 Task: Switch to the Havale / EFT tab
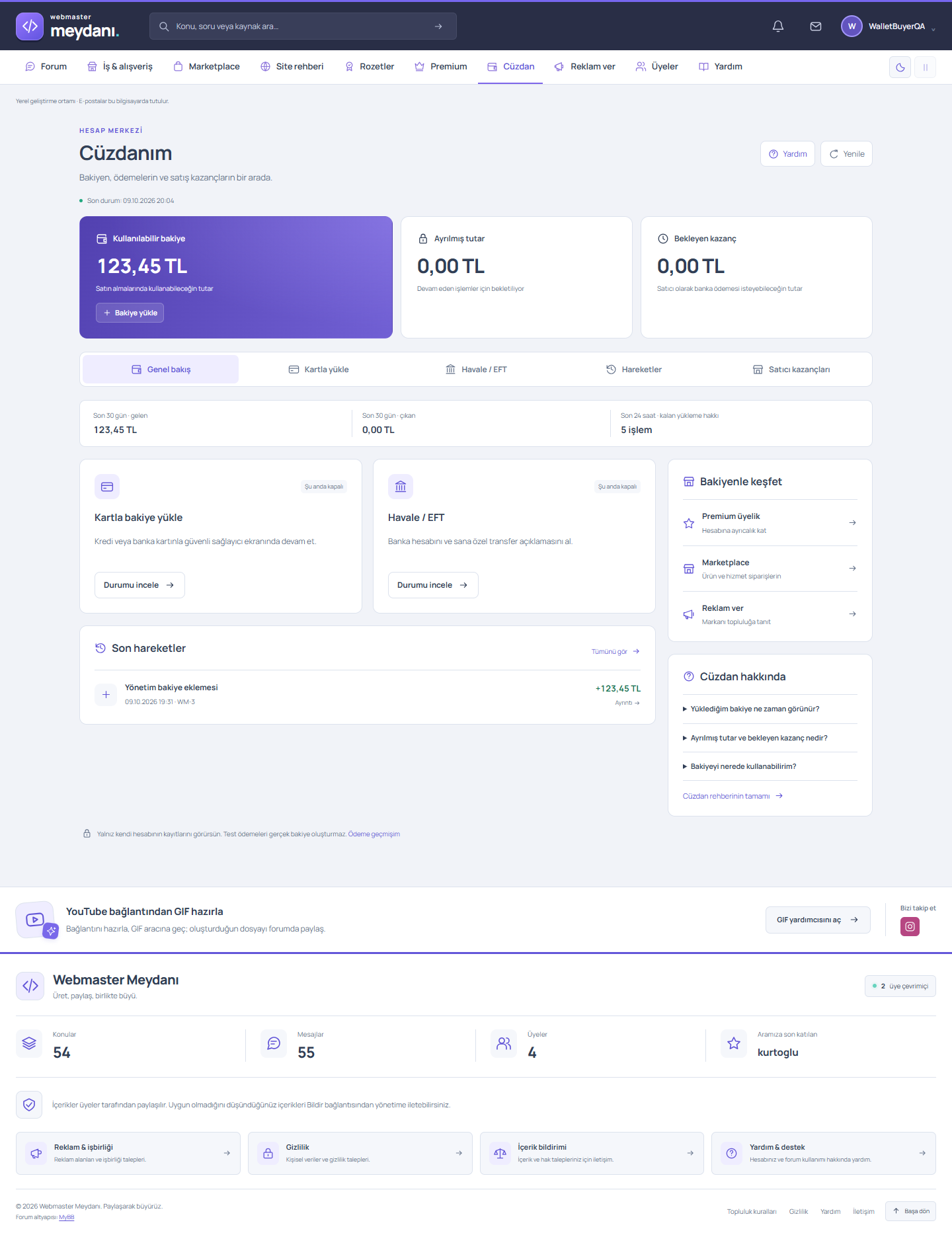pos(476,370)
